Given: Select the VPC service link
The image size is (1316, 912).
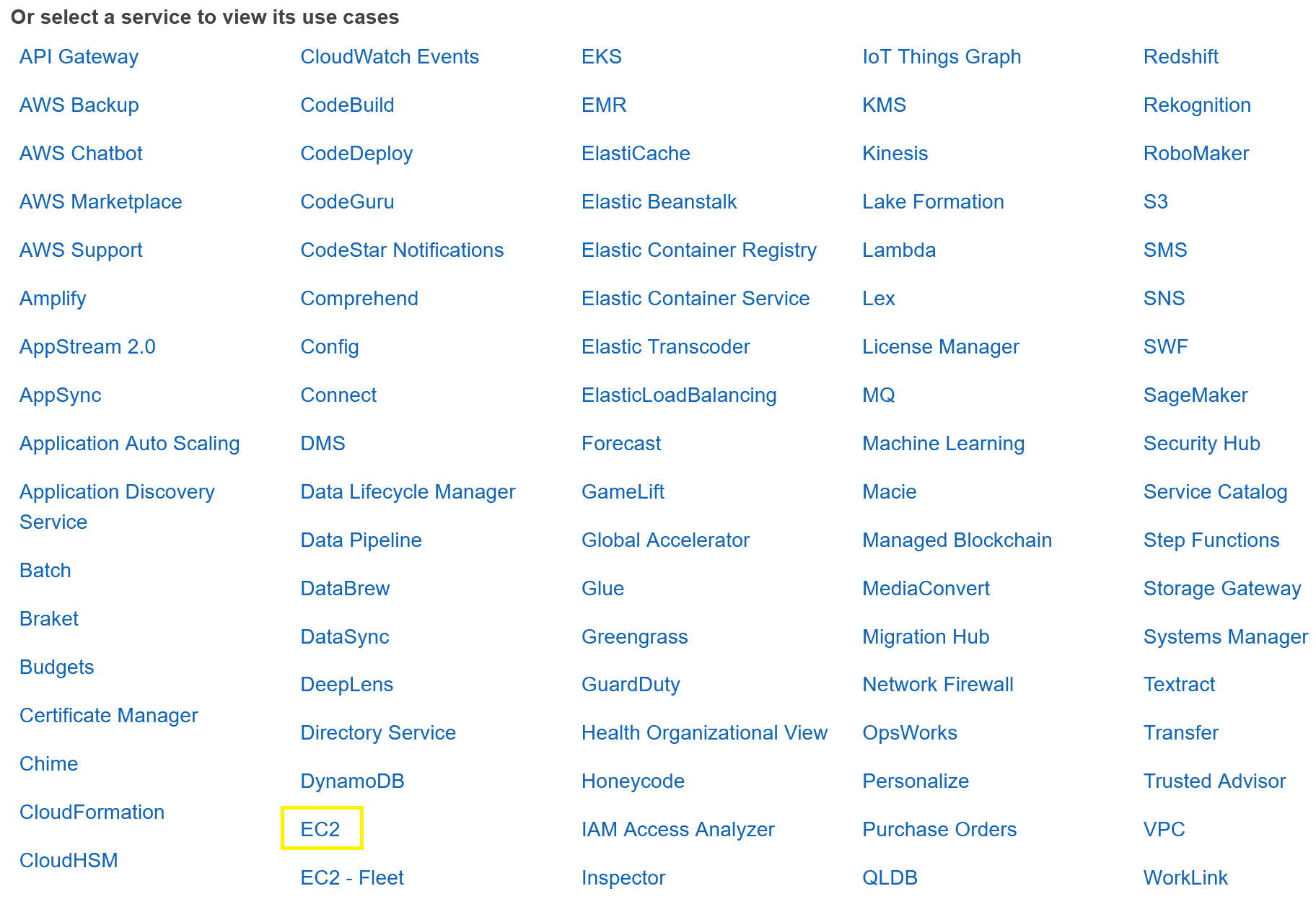Looking at the screenshot, I should (1164, 830).
